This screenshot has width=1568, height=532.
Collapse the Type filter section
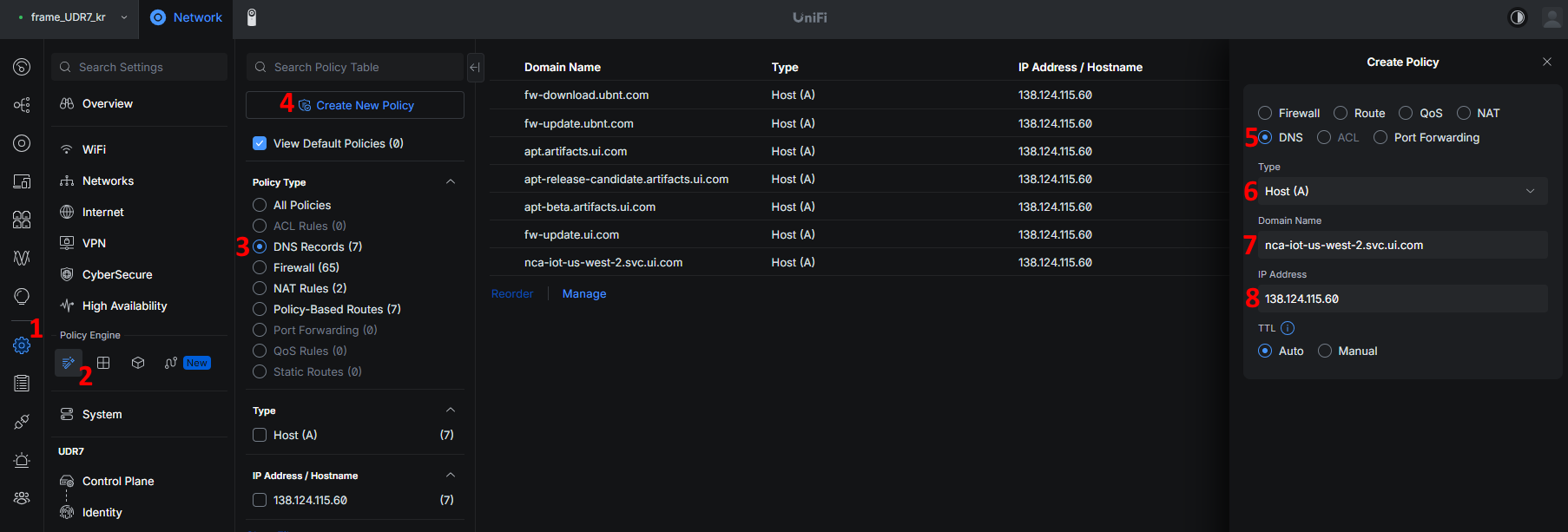point(450,410)
